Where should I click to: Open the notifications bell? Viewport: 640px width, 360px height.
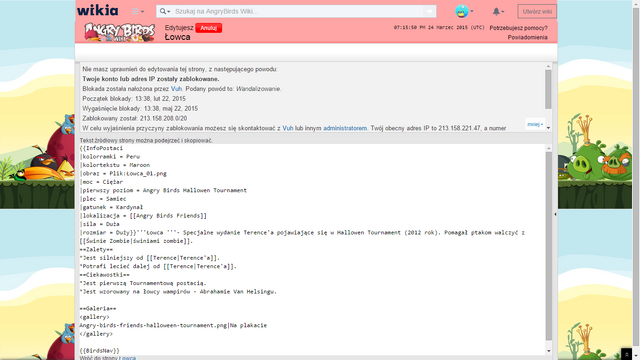pyautogui.click(x=498, y=11)
